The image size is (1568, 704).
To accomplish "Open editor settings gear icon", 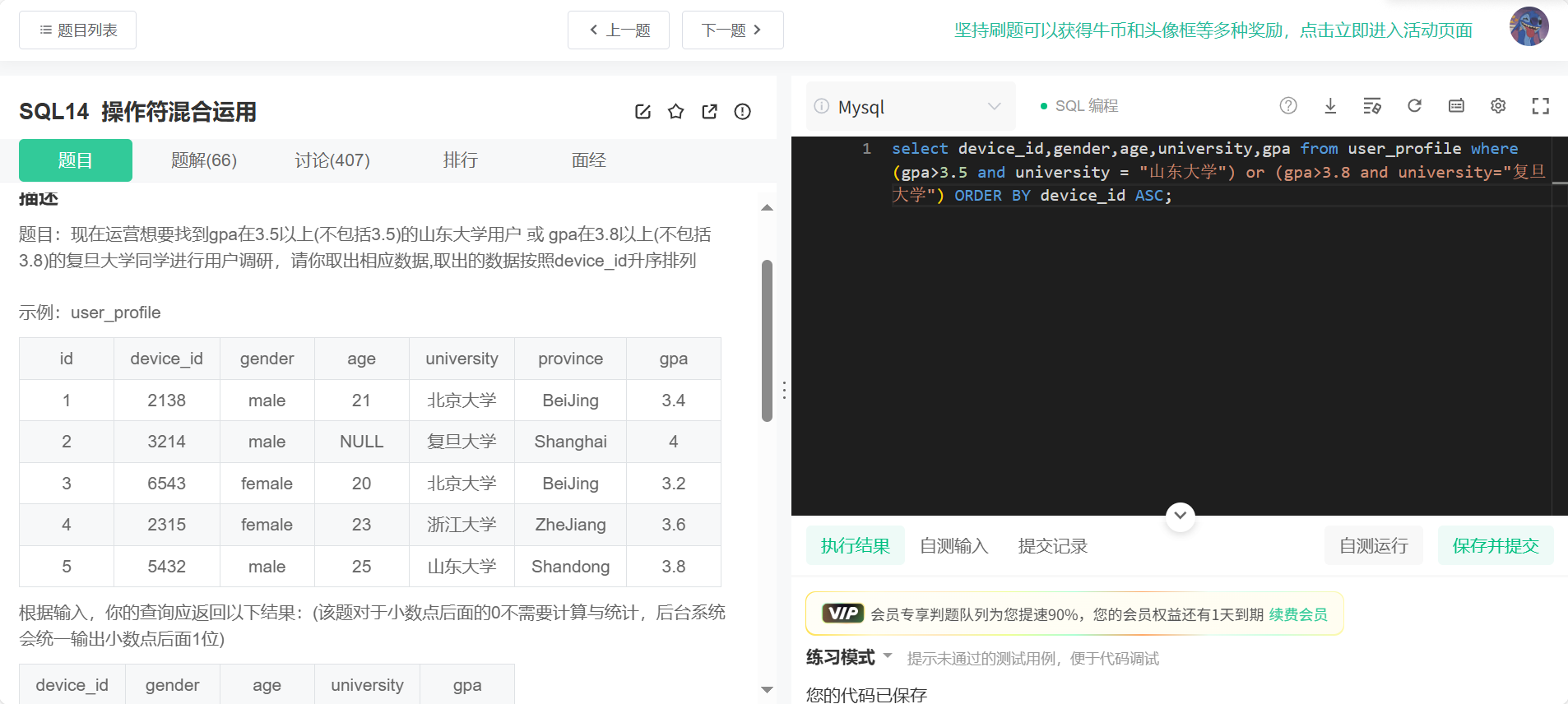I will coord(1498,105).
